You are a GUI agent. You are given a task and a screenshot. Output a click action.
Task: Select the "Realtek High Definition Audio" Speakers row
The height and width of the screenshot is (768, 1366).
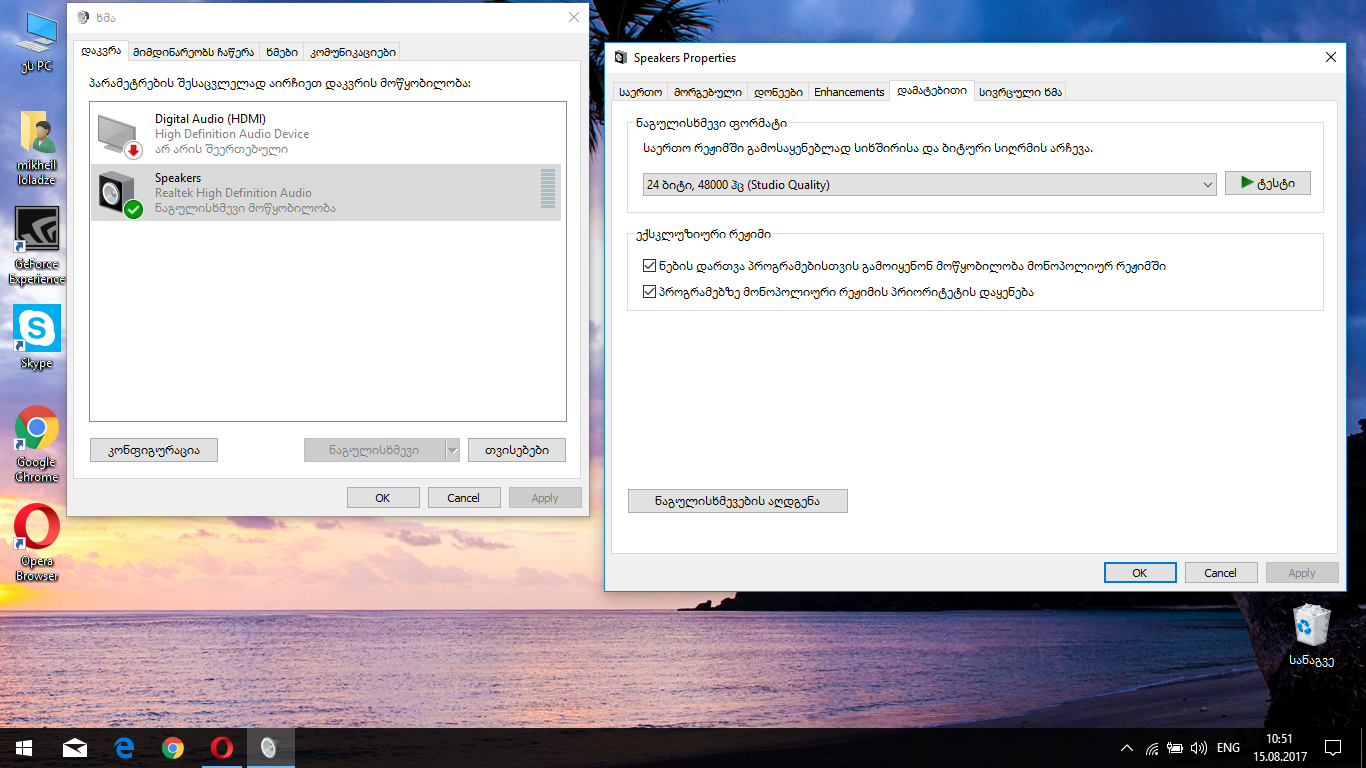pos(326,193)
